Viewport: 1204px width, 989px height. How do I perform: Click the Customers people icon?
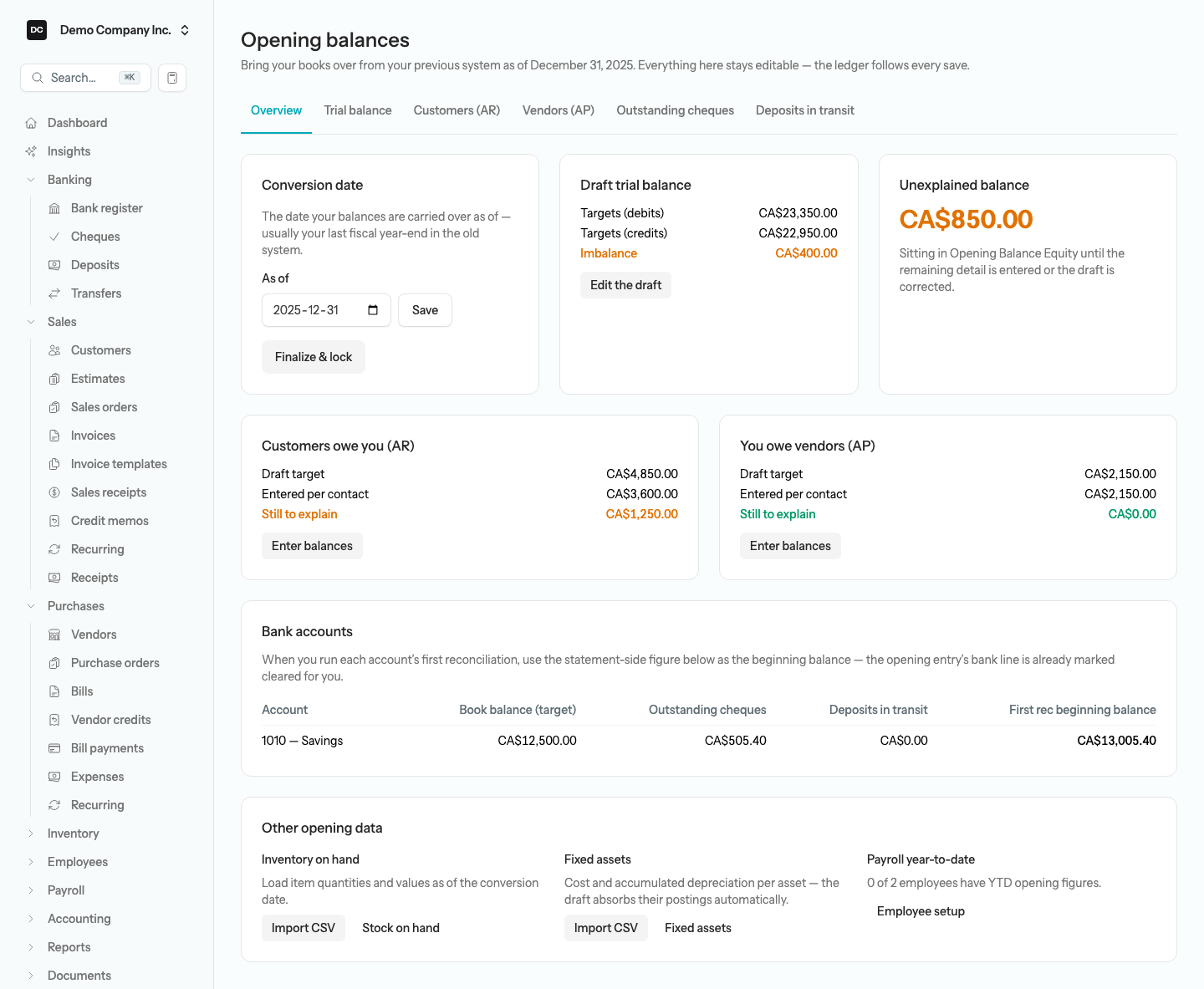pos(54,350)
